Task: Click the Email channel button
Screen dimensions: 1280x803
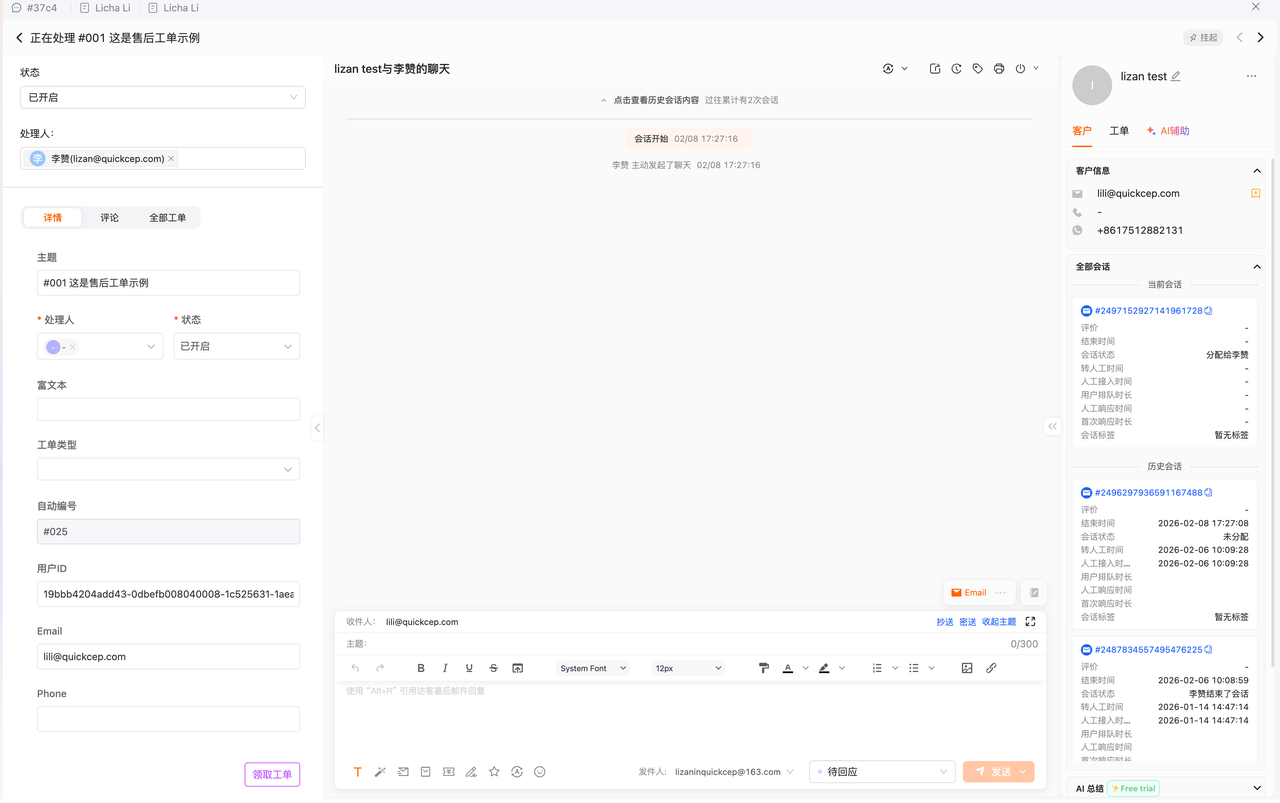Action: point(969,593)
